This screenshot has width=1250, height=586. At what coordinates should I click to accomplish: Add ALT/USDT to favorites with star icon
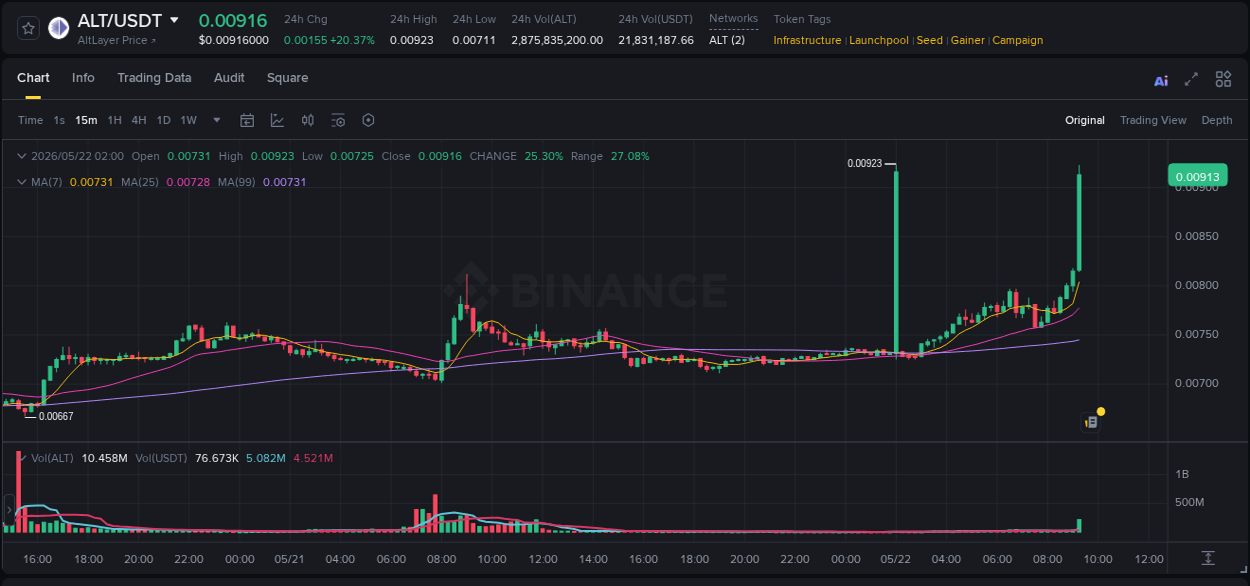click(28, 28)
